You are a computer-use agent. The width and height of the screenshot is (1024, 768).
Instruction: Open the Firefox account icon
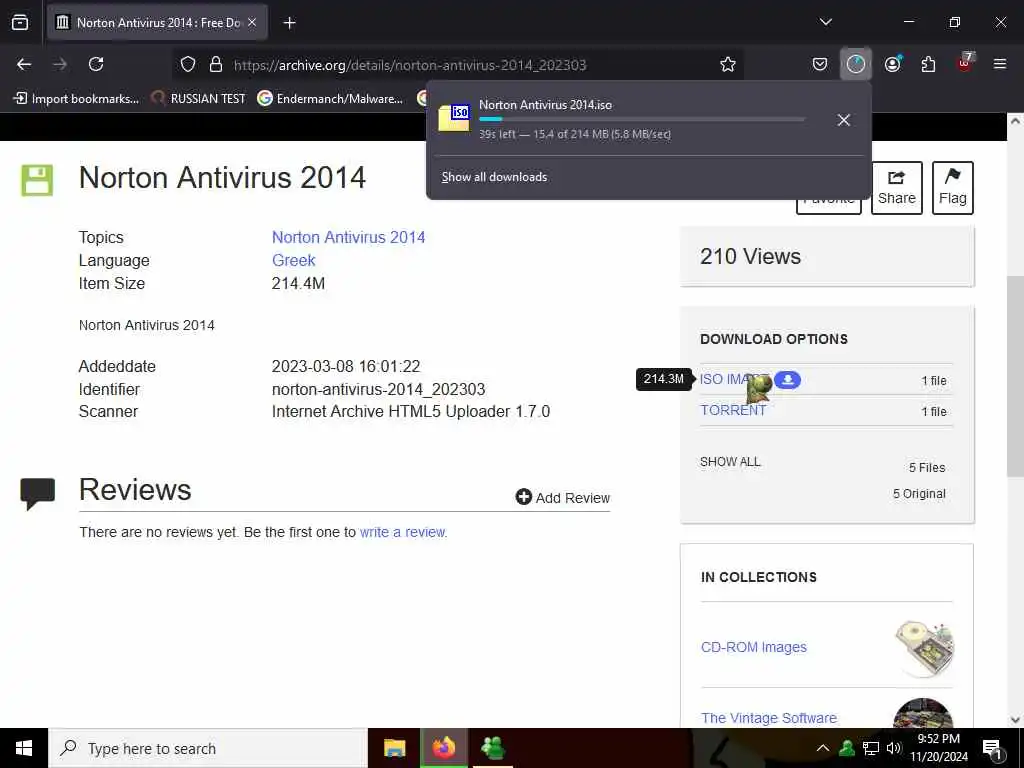(x=893, y=64)
